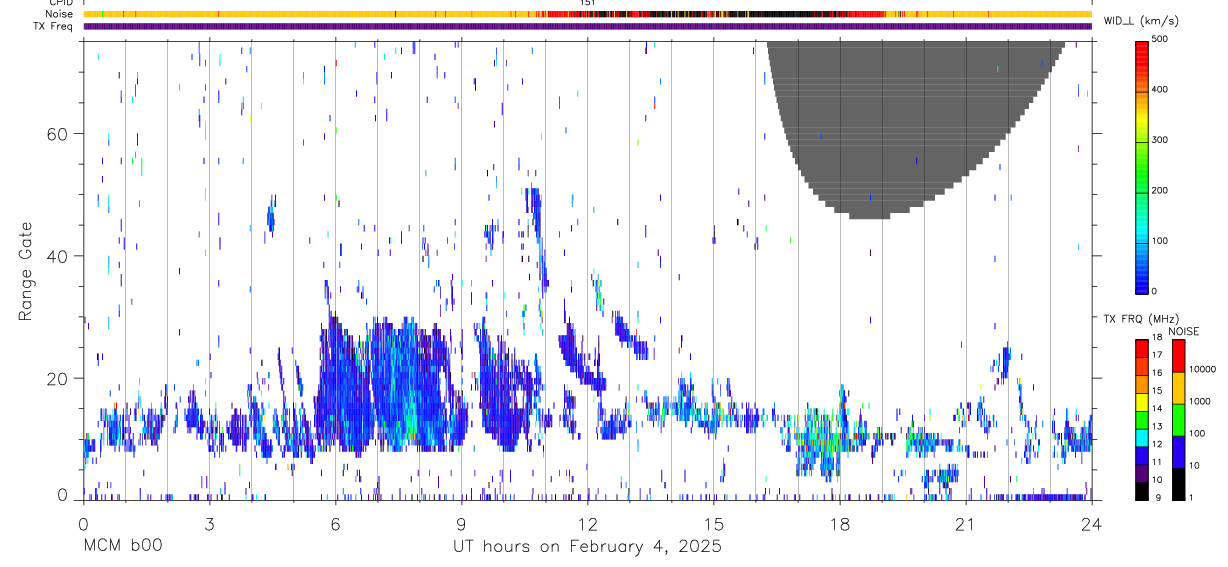
Task: Click the green segment of the NOISE colorbar
Action: click(1179, 420)
